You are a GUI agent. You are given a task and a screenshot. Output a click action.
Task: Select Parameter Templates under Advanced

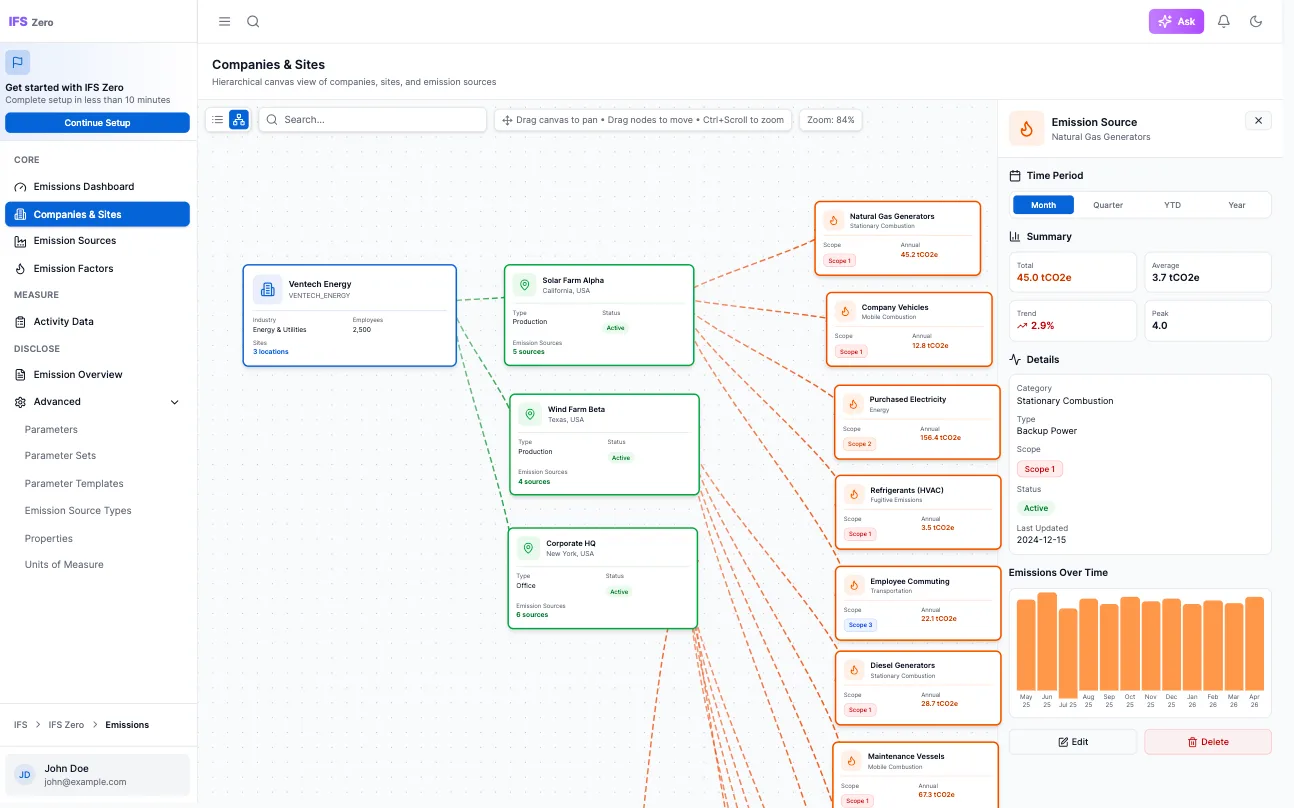pyautogui.click(x=76, y=483)
